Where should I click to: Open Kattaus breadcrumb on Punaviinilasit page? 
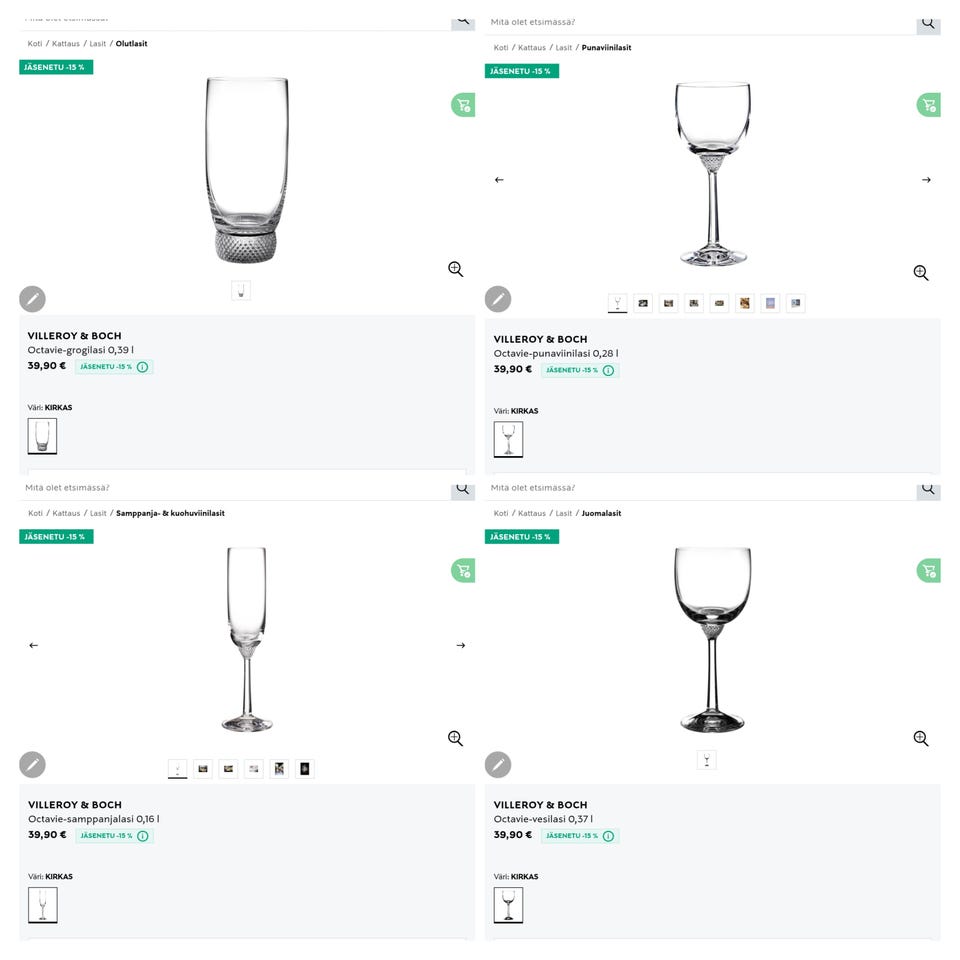point(532,48)
